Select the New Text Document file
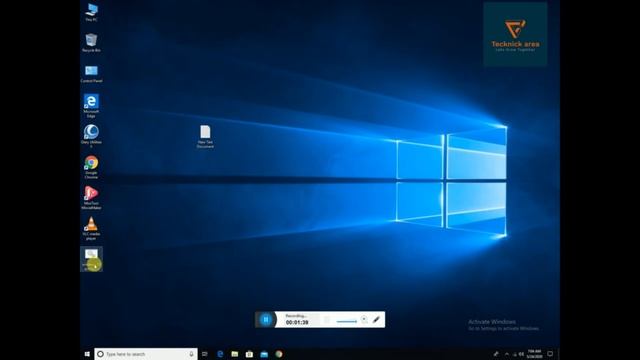 [x=205, y=136]
